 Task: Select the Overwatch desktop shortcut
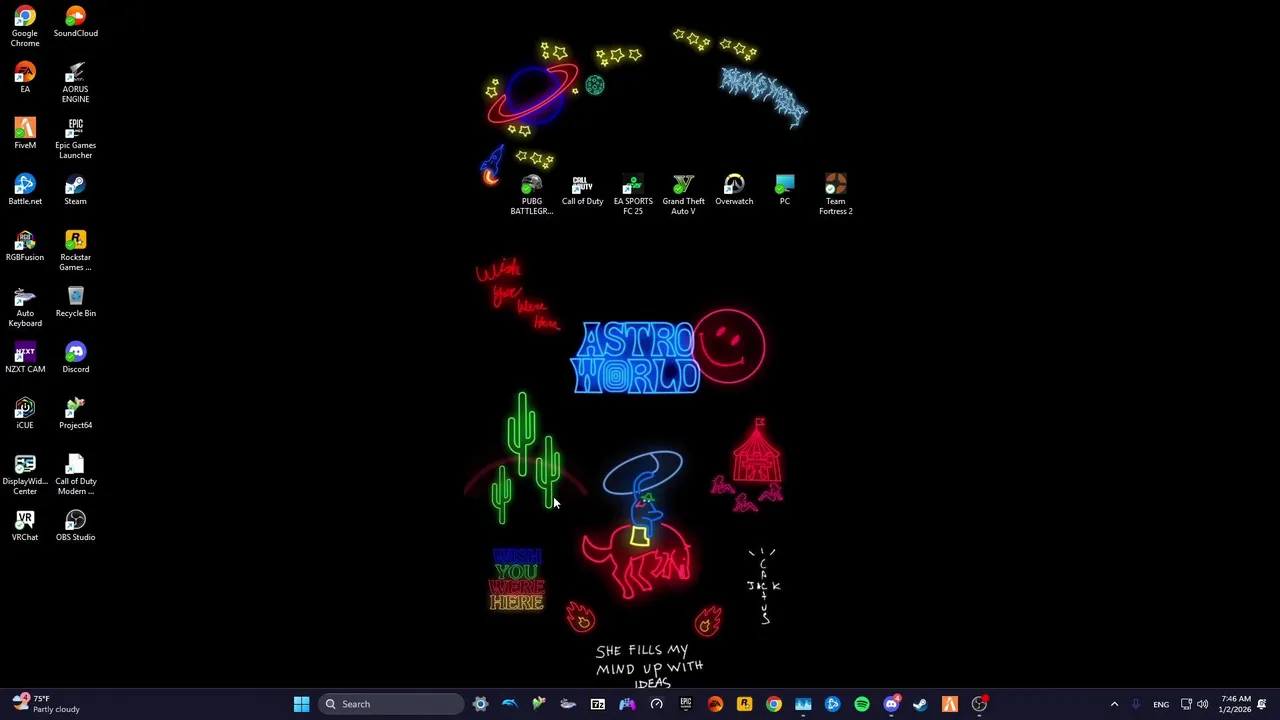tap(734, 190)
